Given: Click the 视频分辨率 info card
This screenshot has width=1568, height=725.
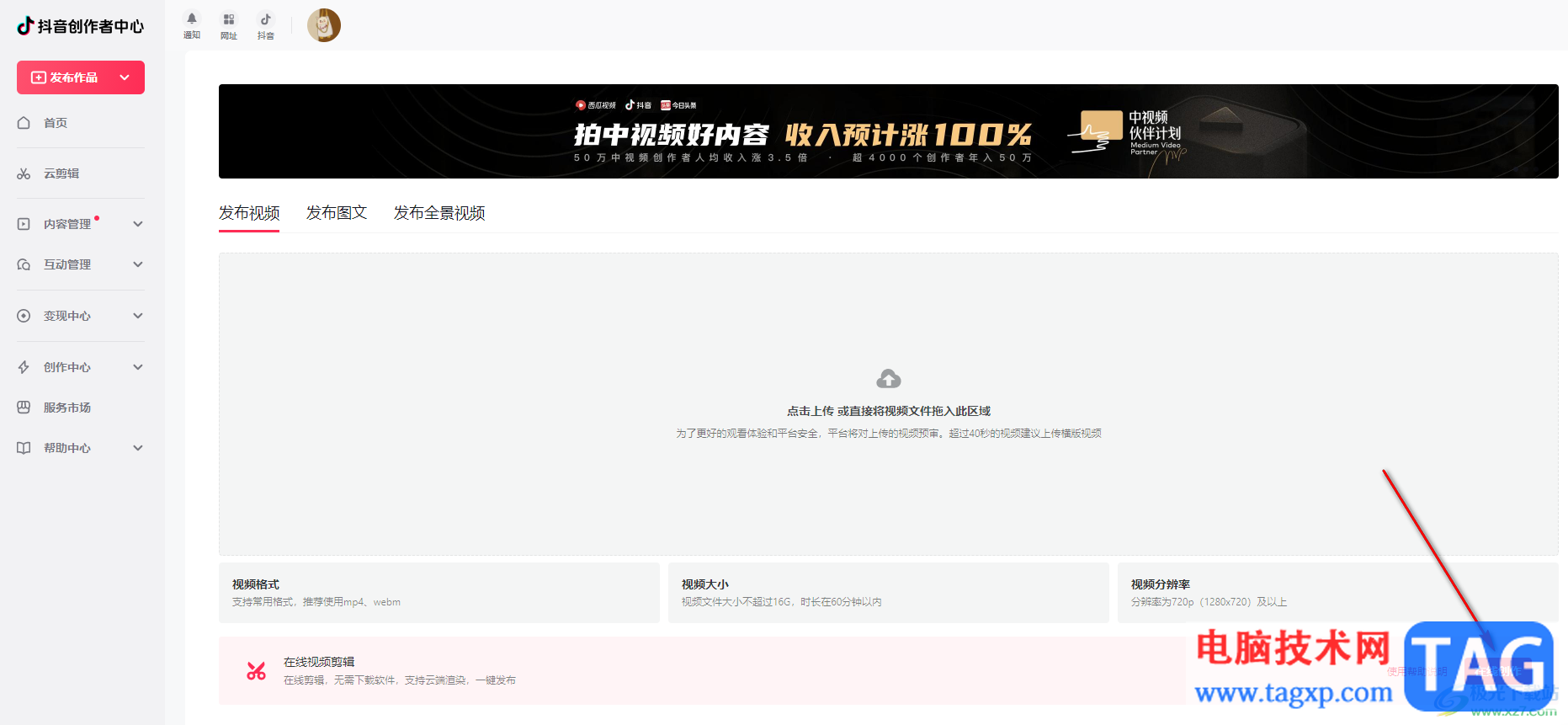Looking at the screenshot, I should 1338,593.
